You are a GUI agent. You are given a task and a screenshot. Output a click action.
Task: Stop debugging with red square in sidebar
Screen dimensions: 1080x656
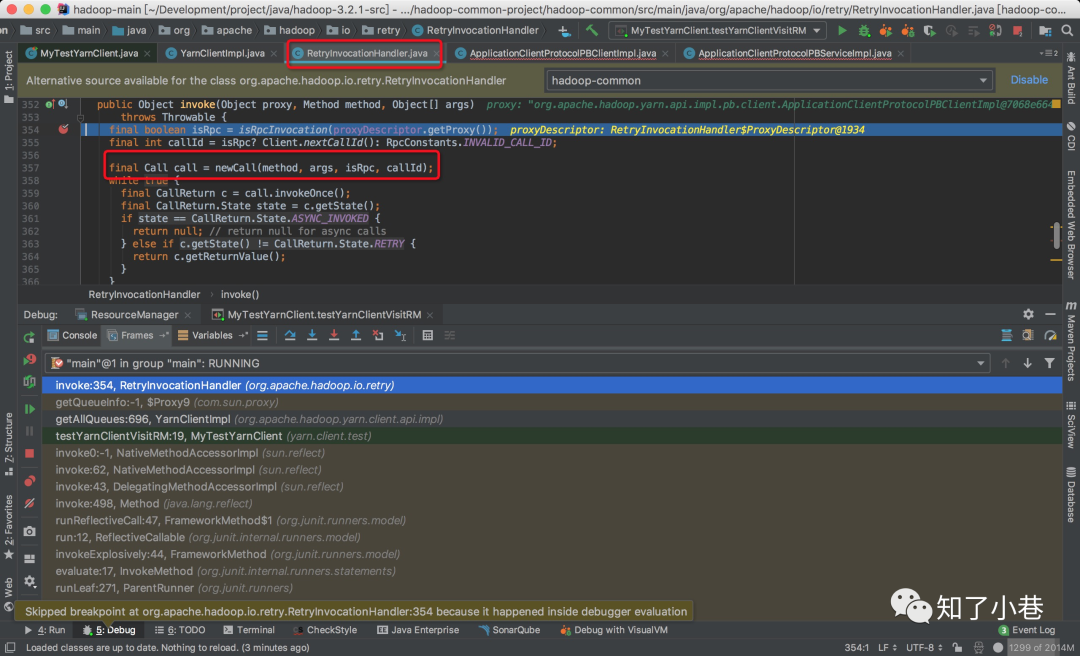30,453
